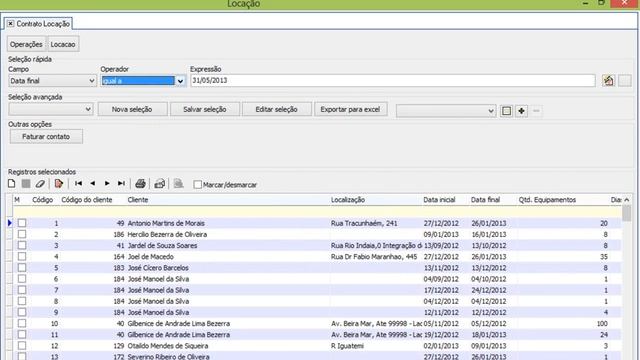Click the minus remove icon
This screenshot has width=640, height=360.
[536, 111]
